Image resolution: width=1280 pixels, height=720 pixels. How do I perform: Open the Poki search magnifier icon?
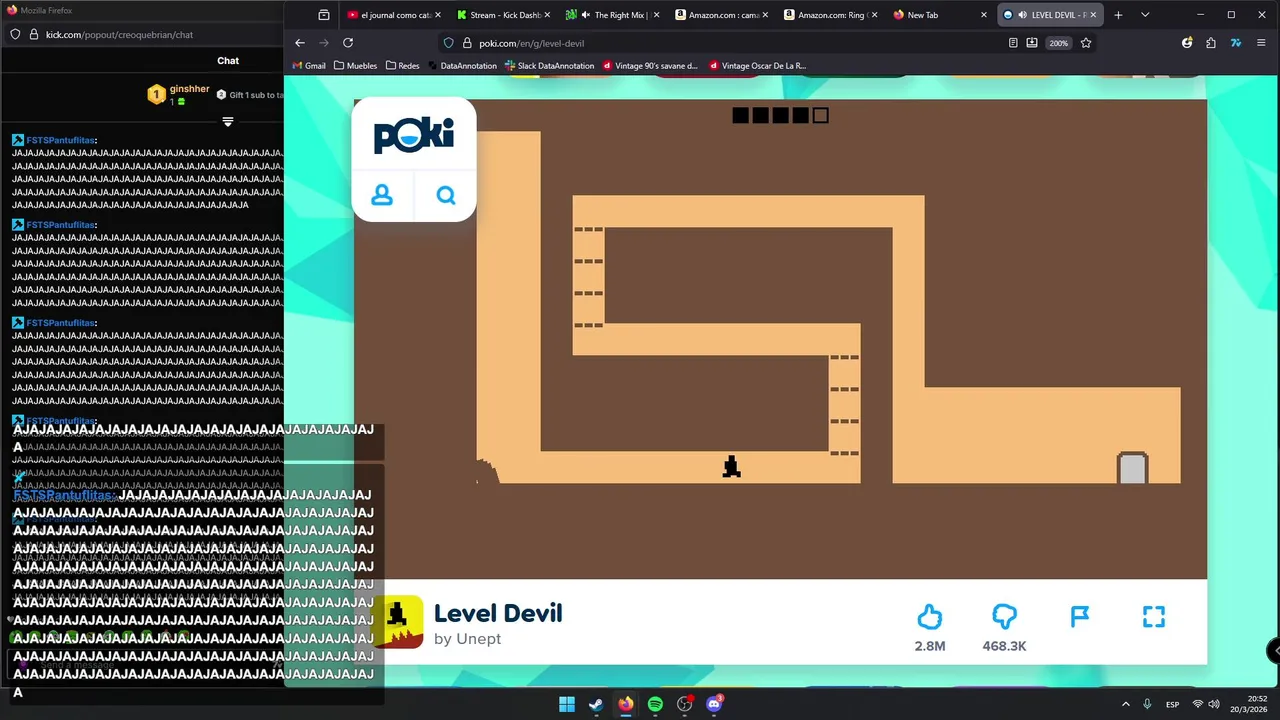[446, 196]
